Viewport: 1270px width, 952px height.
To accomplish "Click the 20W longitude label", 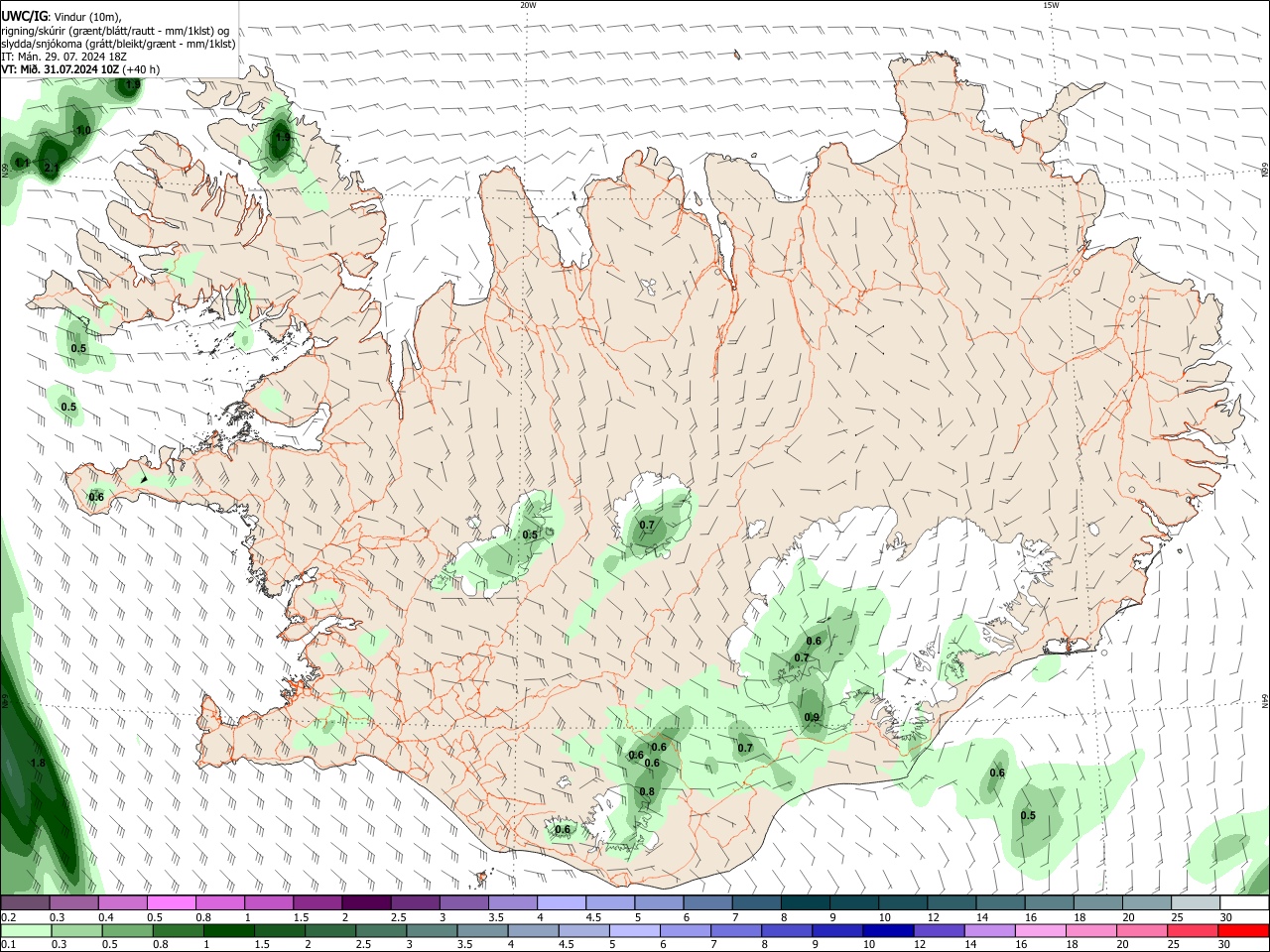I will pos(528,5).
